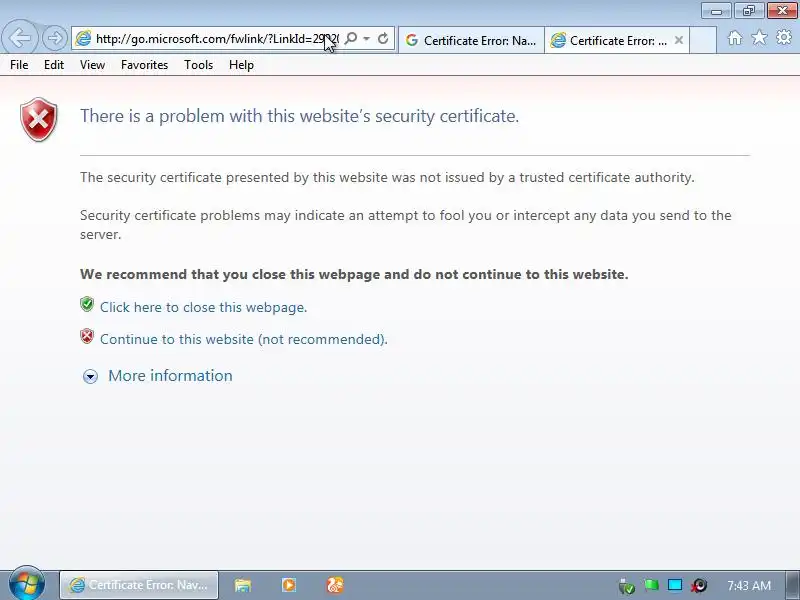
Task: Open Tools via the gear icon
Action: (784, 37)
